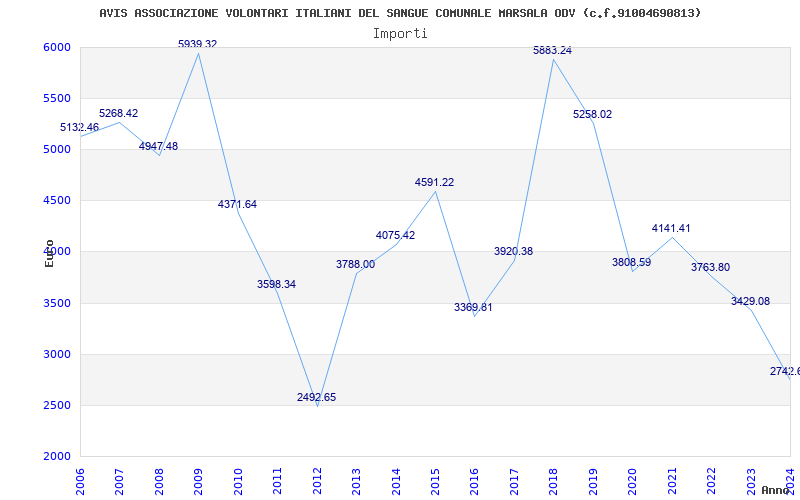The width and height of the screenshot is (800, 500).
Task: Click x-axis year 2010
Action: (238, 481)
